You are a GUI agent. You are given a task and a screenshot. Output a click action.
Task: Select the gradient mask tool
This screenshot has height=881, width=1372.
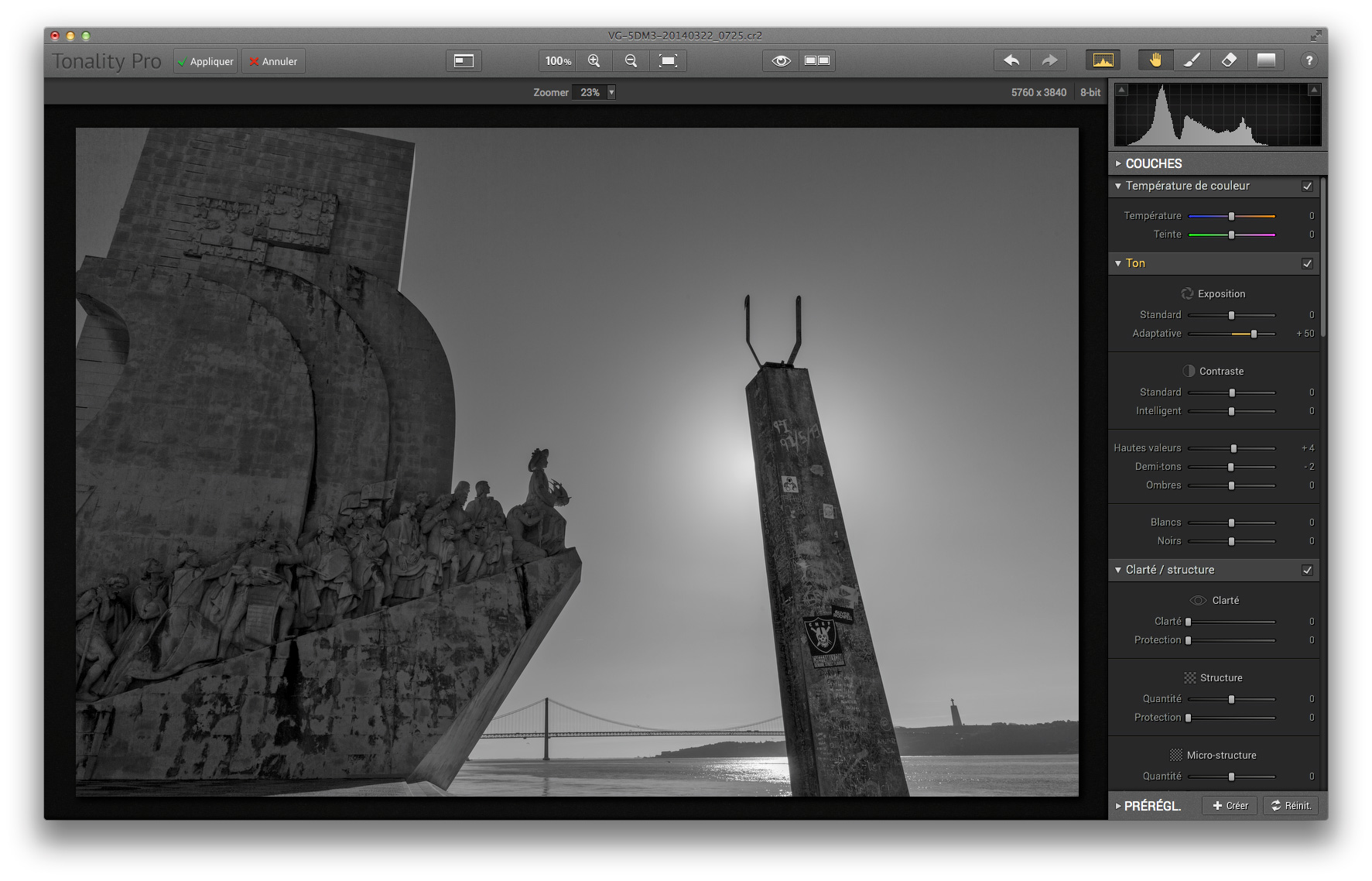click(x=1266, y=60)
